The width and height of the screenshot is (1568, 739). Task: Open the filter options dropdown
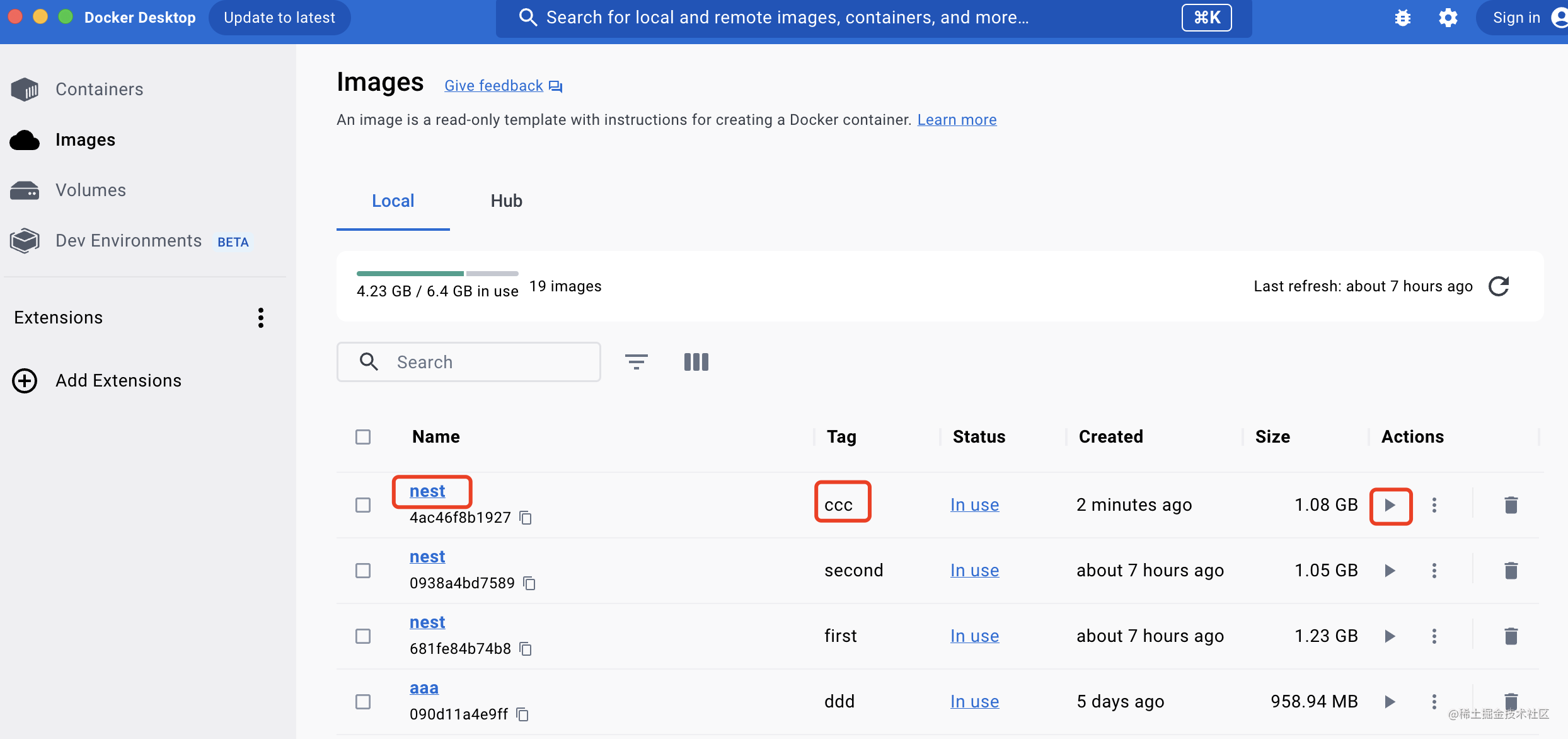point(636,362)
